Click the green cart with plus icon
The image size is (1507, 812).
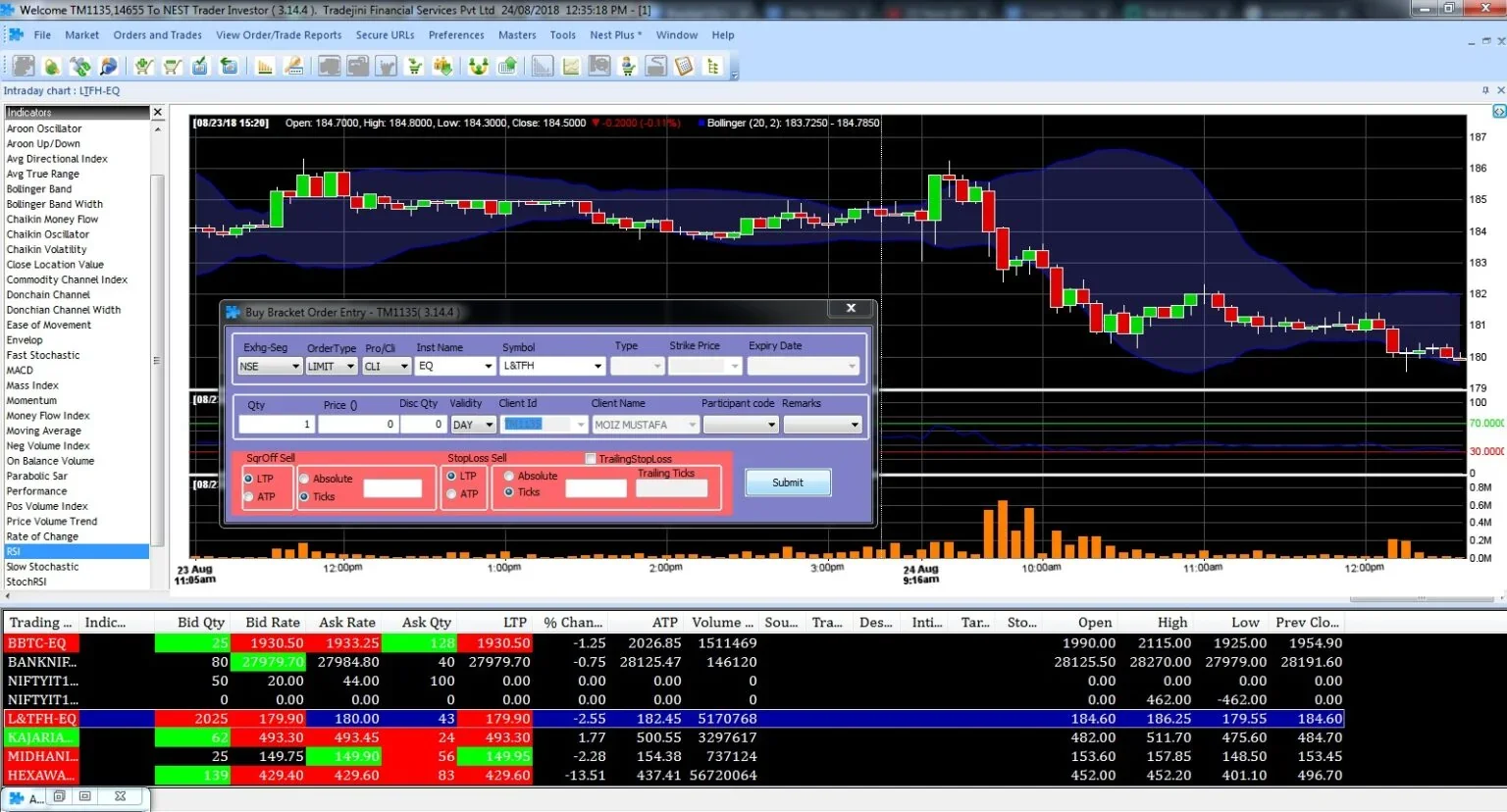click(x=144, y=67)
